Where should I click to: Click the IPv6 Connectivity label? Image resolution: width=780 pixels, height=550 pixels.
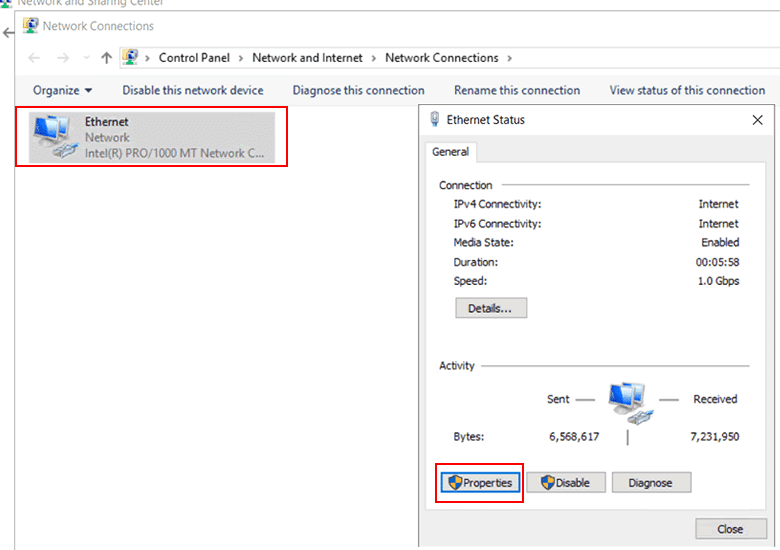(497, 223)
